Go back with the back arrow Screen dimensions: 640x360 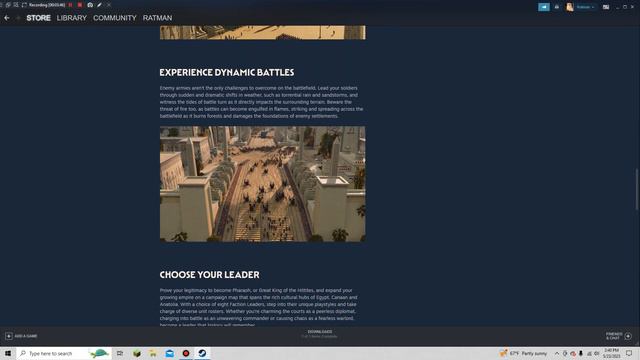(x=7, y=18)
